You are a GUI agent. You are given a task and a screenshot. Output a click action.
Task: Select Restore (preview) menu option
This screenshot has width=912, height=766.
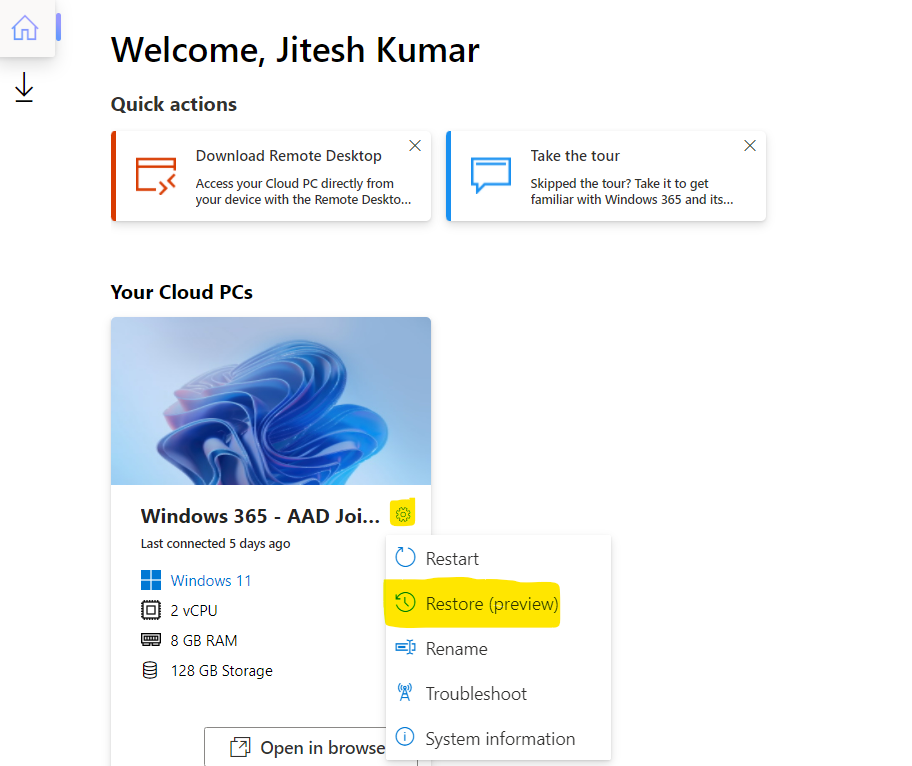point(498,603)
